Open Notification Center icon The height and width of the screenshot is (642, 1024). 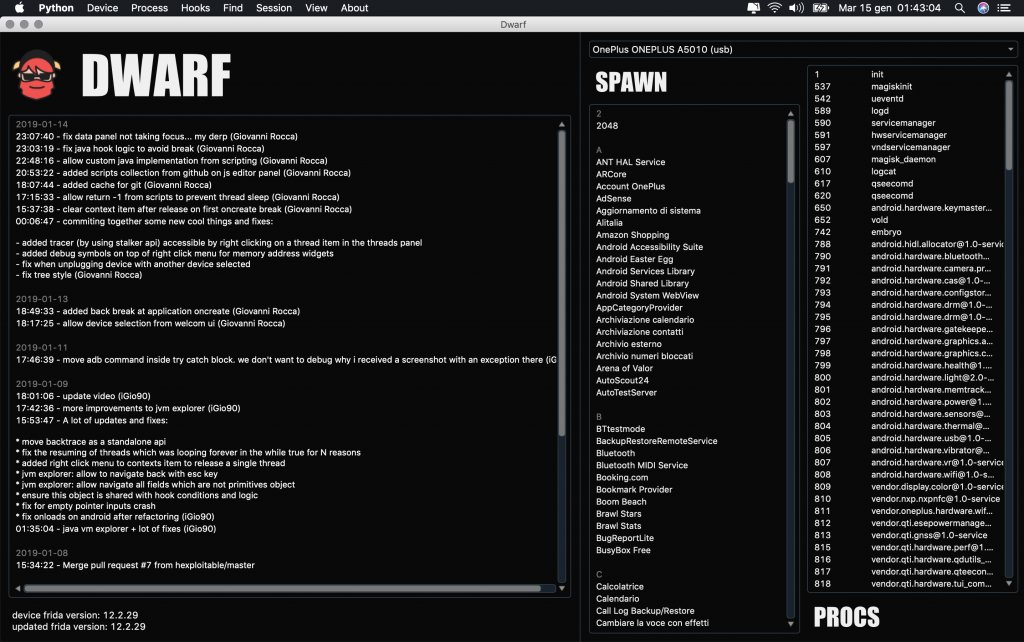1004,8
